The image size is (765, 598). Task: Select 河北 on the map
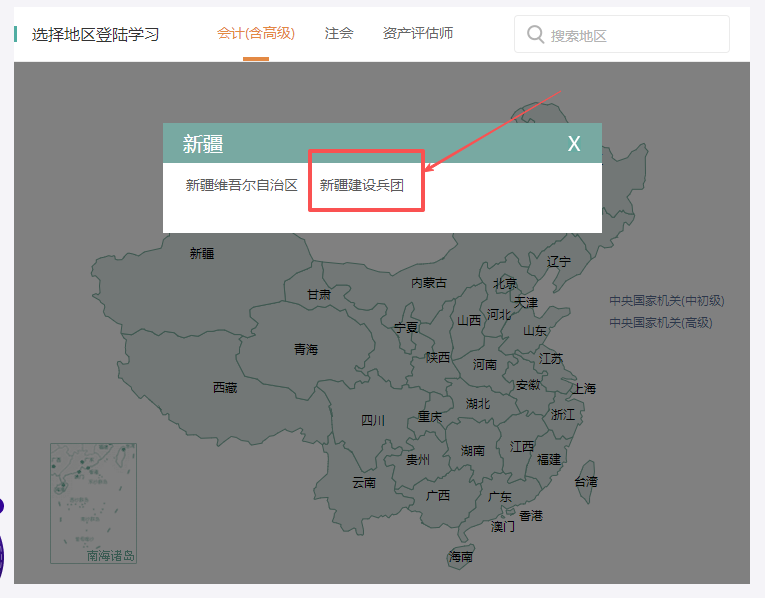point(499,315)
